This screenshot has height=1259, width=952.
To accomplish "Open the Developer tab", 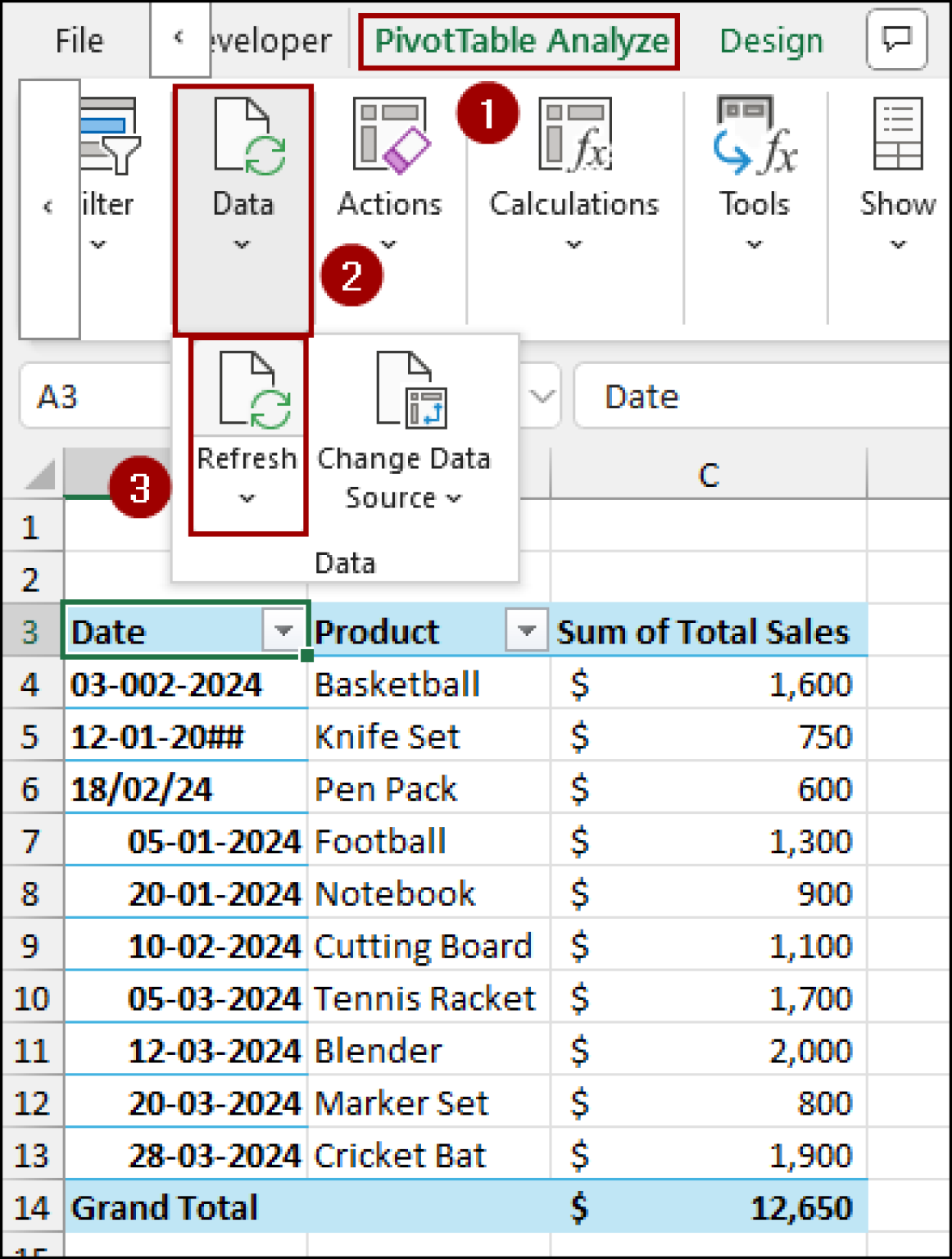I will (270, 40).
